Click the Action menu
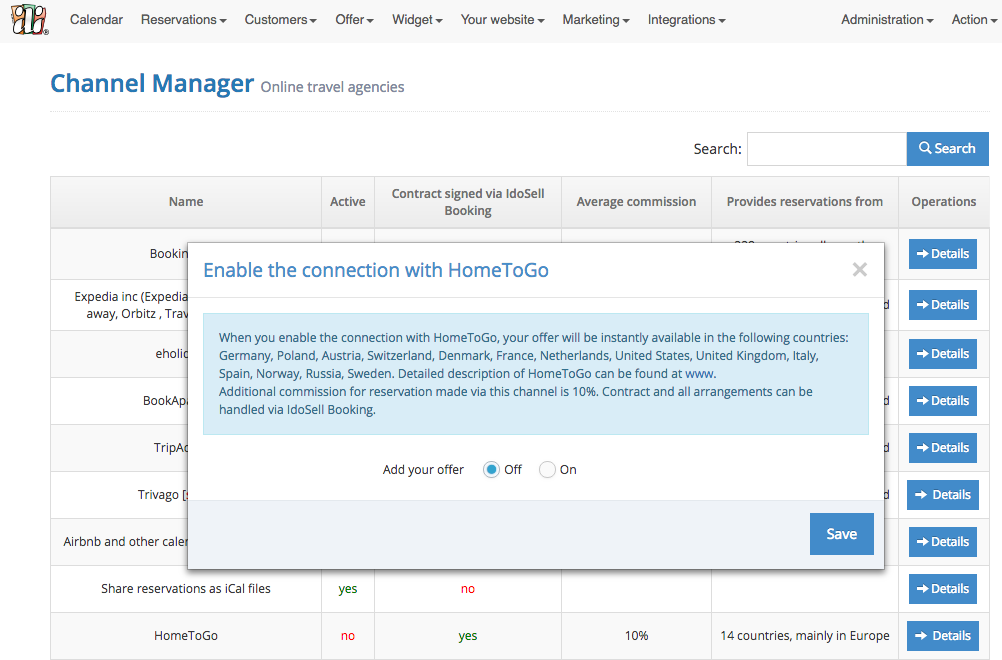 [974, 20]
